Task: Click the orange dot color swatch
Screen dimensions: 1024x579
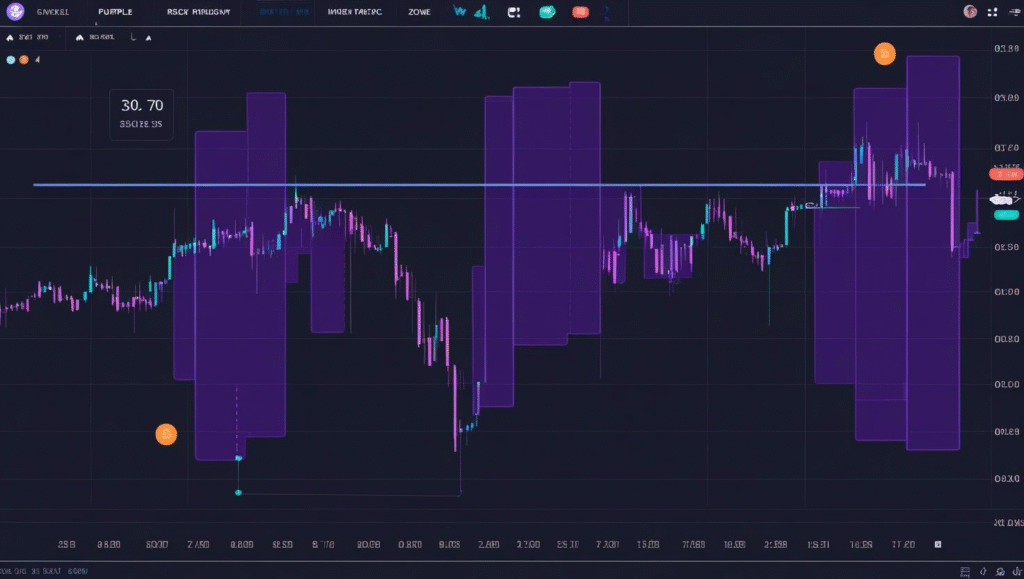Action: click(25, 60)
